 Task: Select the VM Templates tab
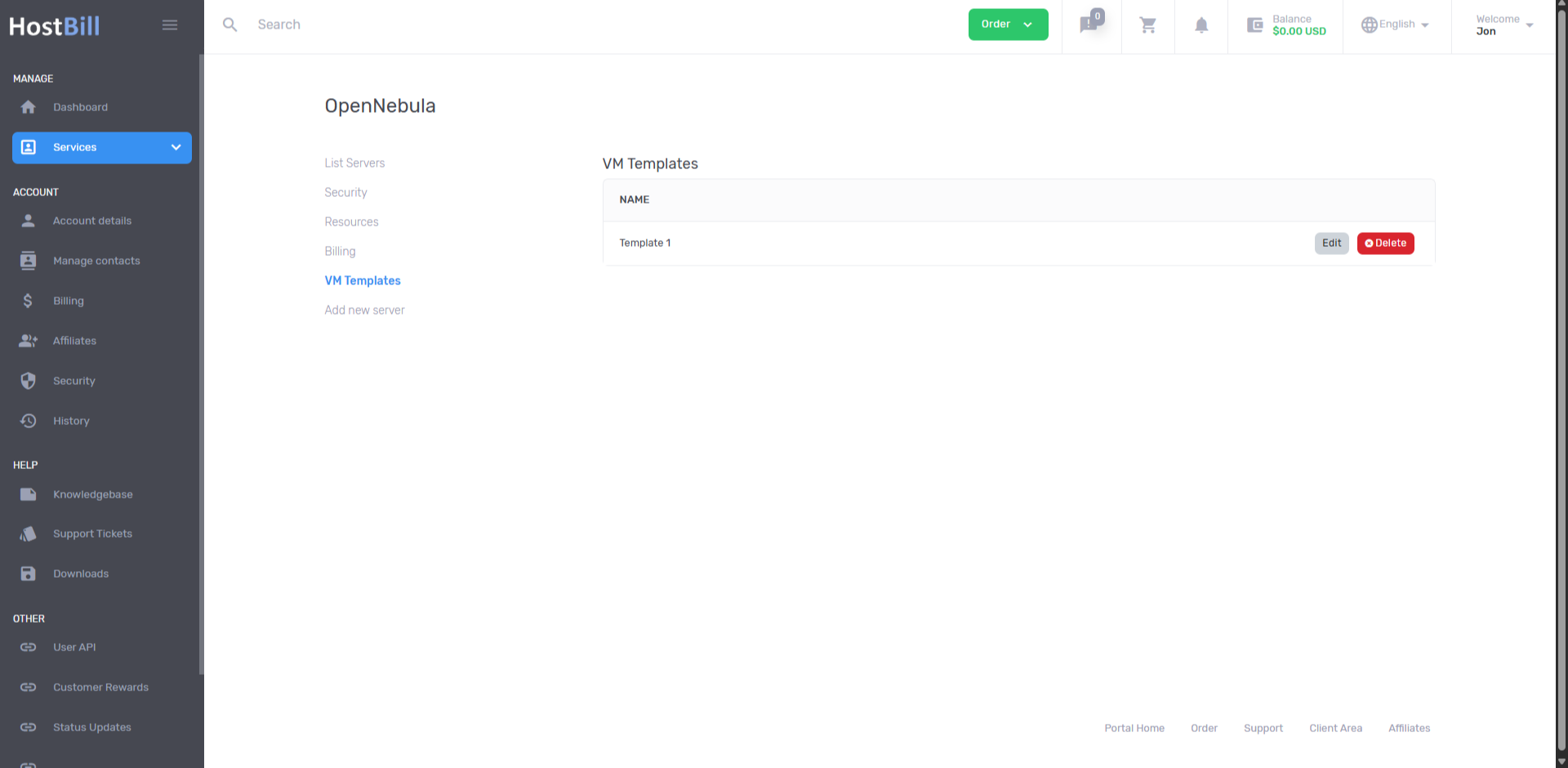click(x=363, y=281)
